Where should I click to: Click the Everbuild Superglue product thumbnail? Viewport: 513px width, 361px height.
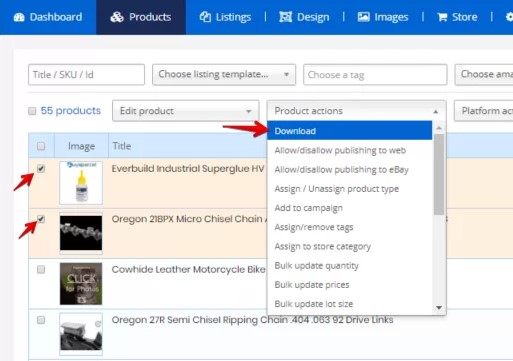(x=81, y=183)
